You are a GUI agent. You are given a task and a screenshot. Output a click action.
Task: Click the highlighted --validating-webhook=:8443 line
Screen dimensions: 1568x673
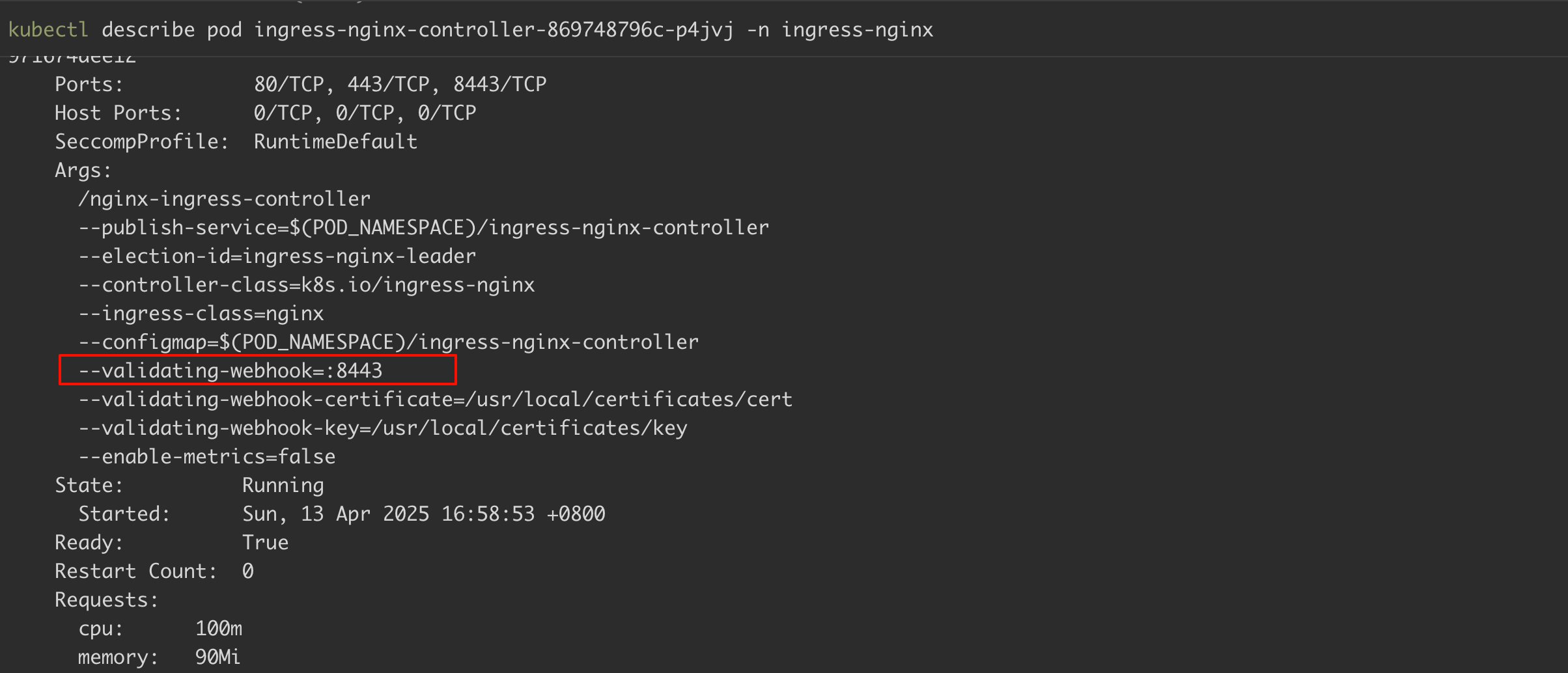[x=230, y=371]
